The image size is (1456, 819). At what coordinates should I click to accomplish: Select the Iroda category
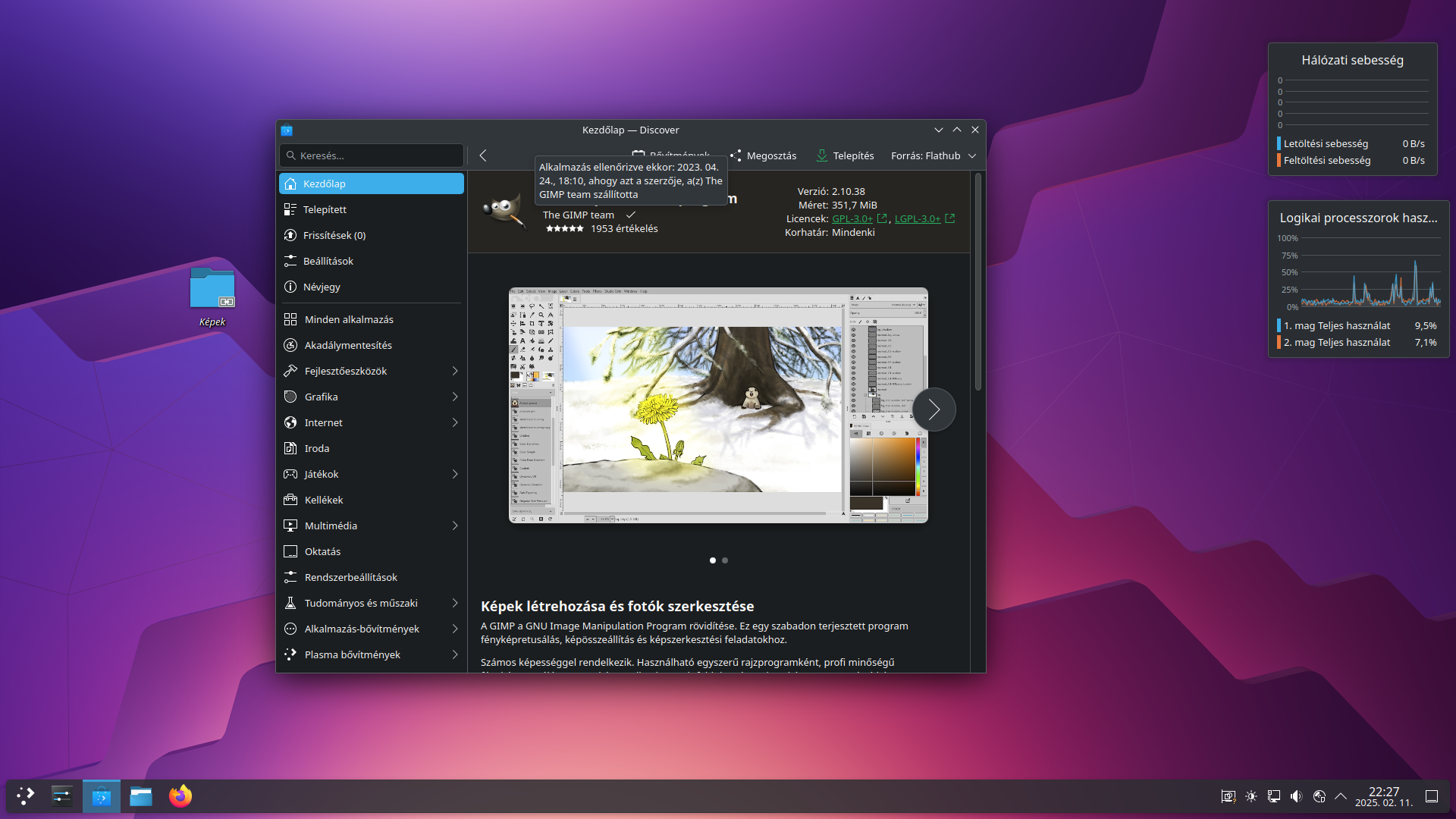pyautogui.click(x=371, y=448)
